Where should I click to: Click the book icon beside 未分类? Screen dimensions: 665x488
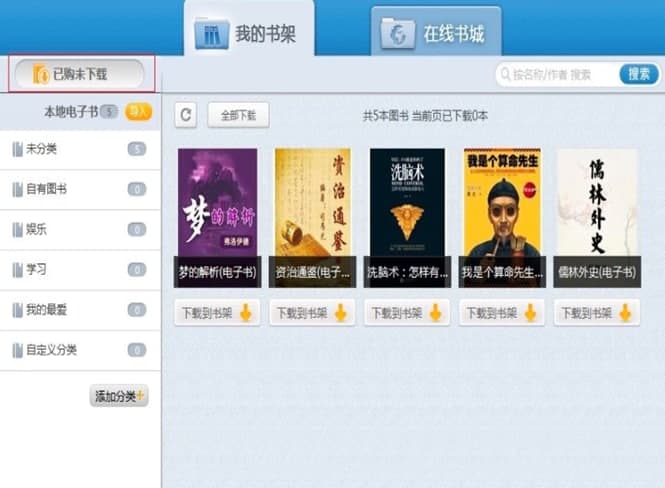17,149
